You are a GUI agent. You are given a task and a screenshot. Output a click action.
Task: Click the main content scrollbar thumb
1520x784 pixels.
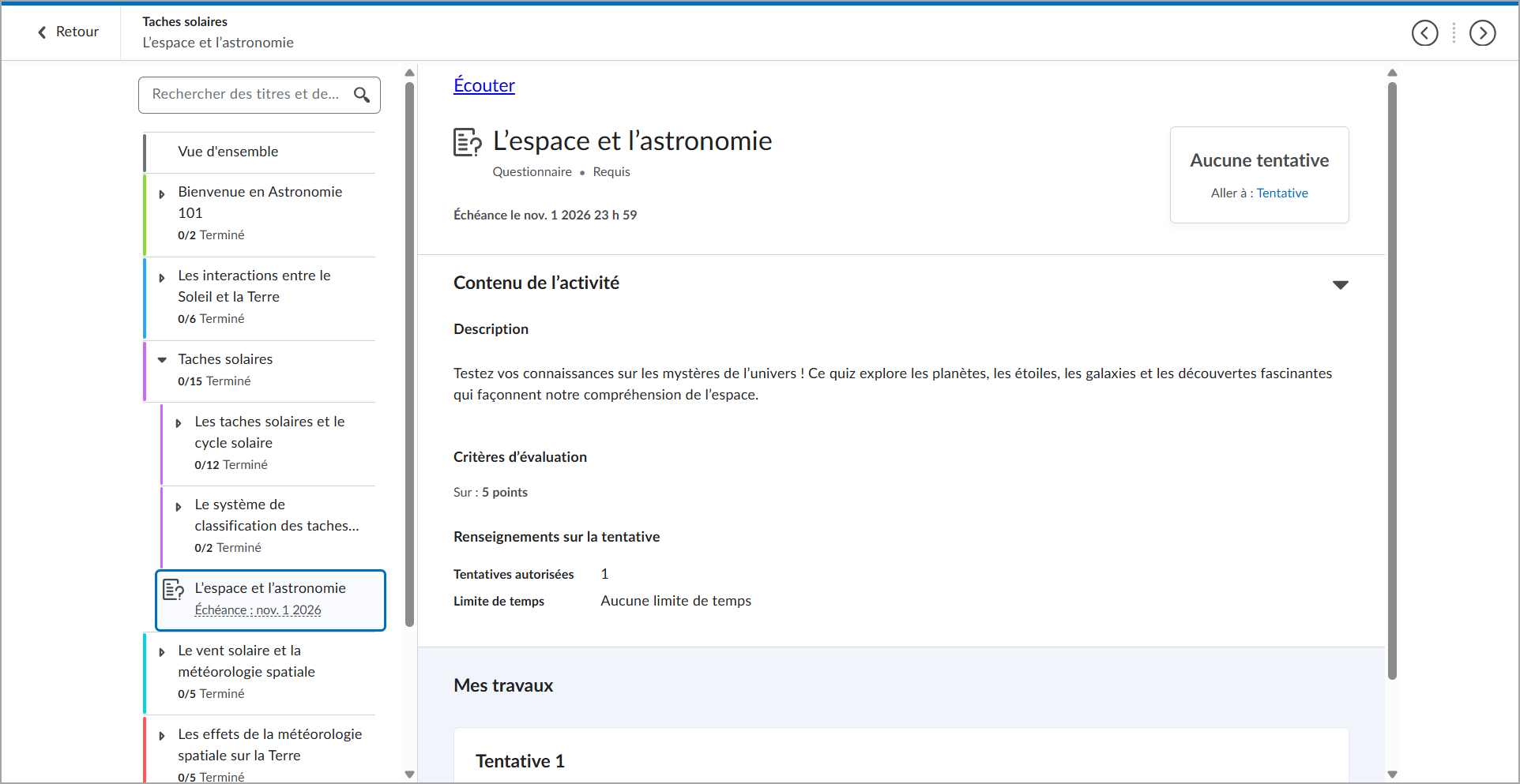(1392, 381)
